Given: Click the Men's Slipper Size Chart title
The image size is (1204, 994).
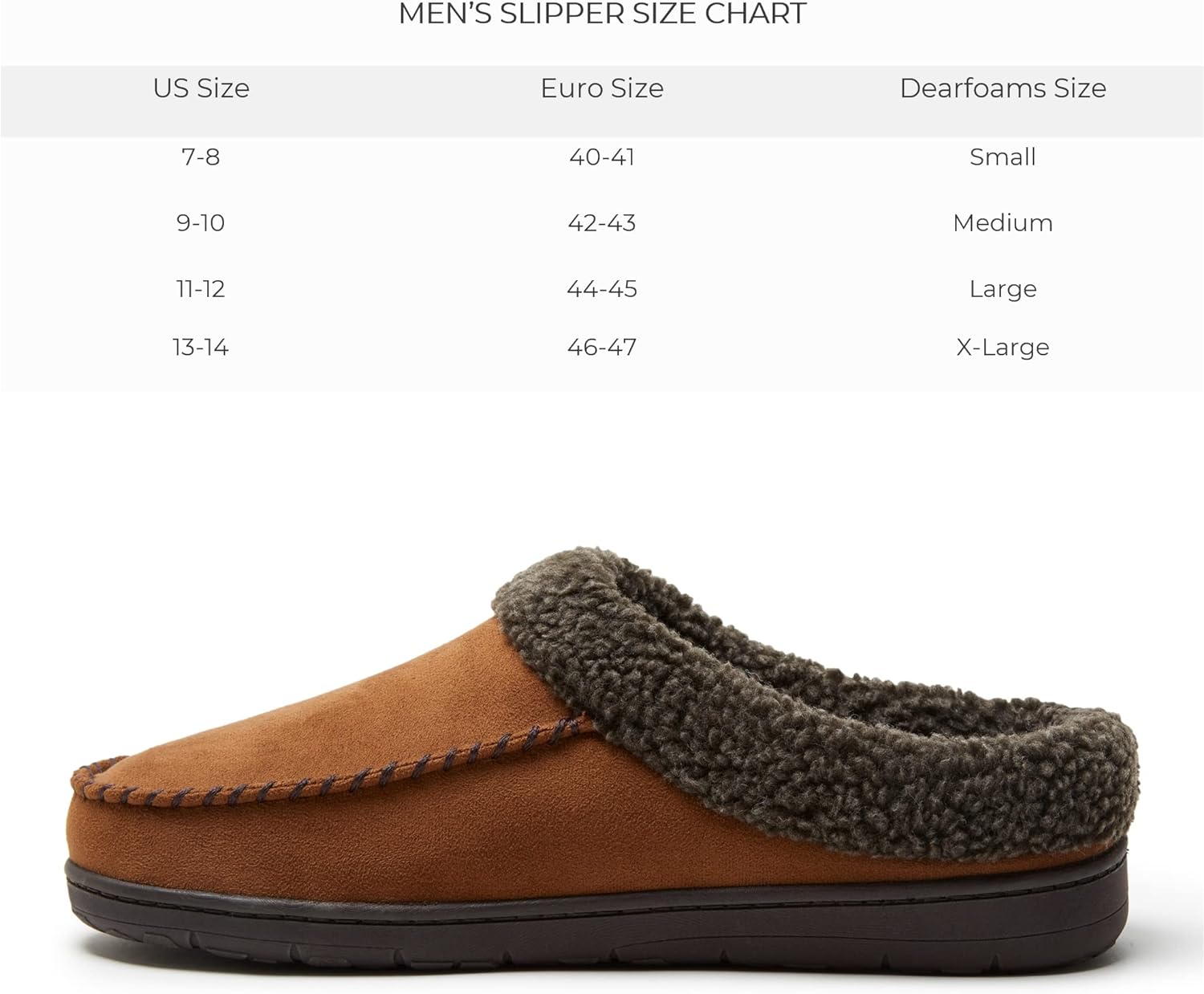Looking at the screenshot, I should tap(602, 14).
